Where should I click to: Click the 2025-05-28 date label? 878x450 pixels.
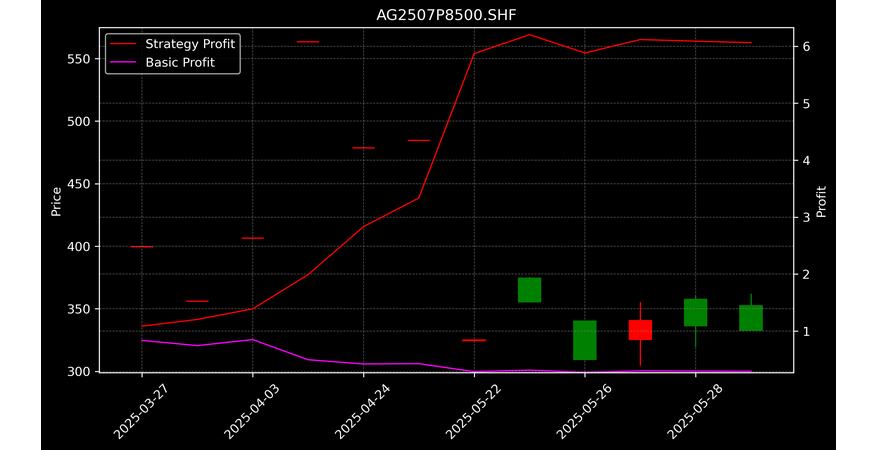(695, 411)
